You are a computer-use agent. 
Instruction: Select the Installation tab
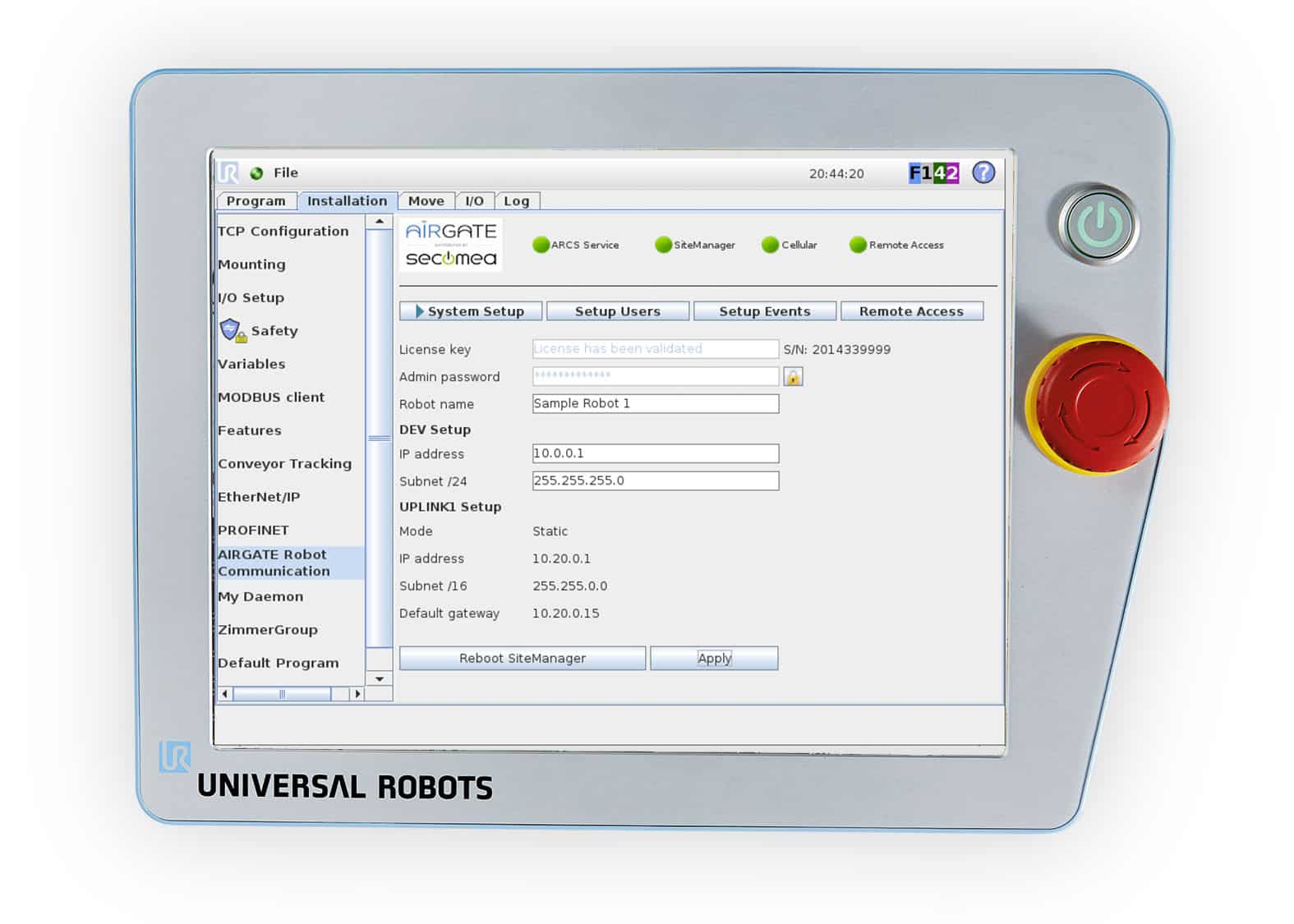tap(347, 201)
